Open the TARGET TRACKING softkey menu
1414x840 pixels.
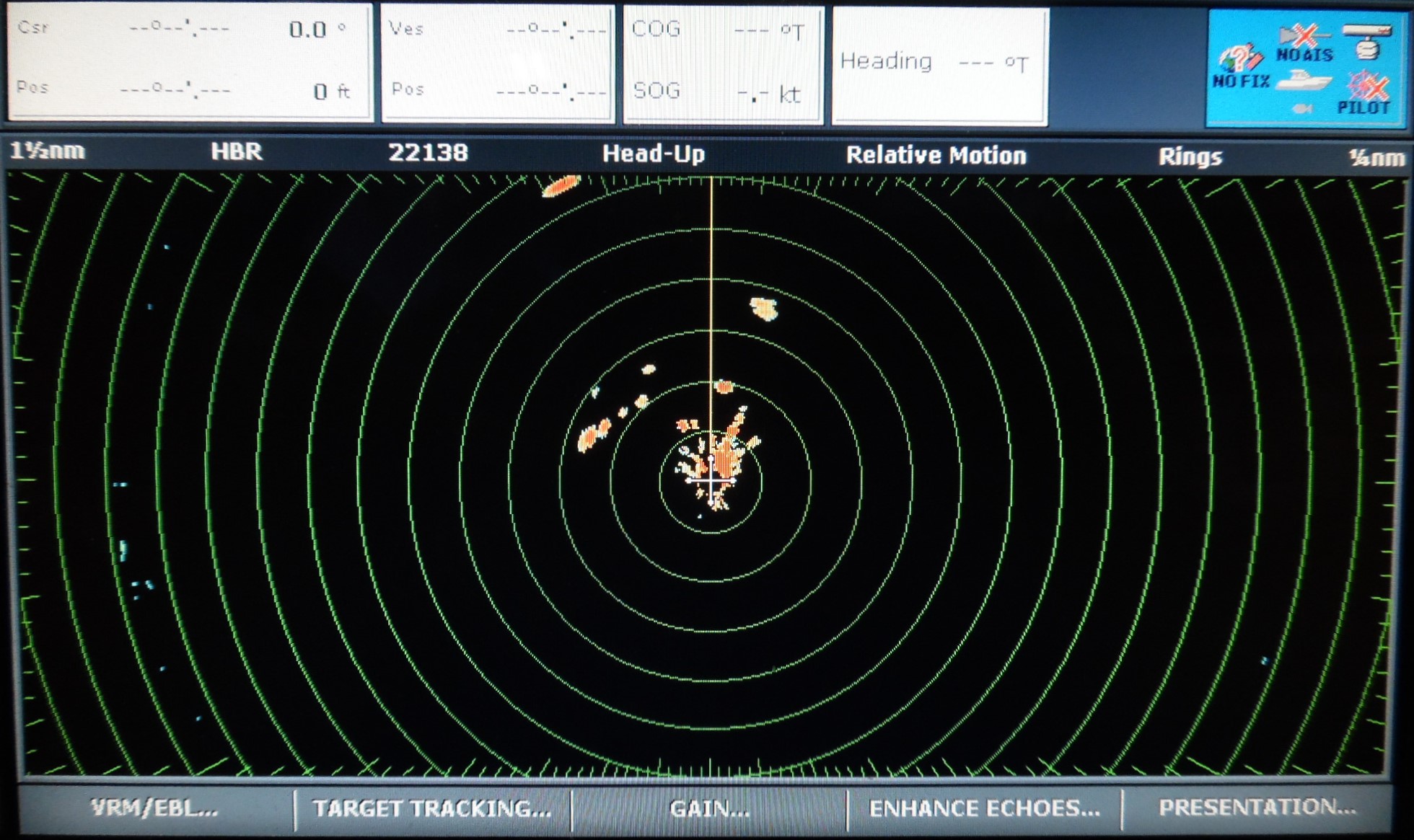click(432, 808)
